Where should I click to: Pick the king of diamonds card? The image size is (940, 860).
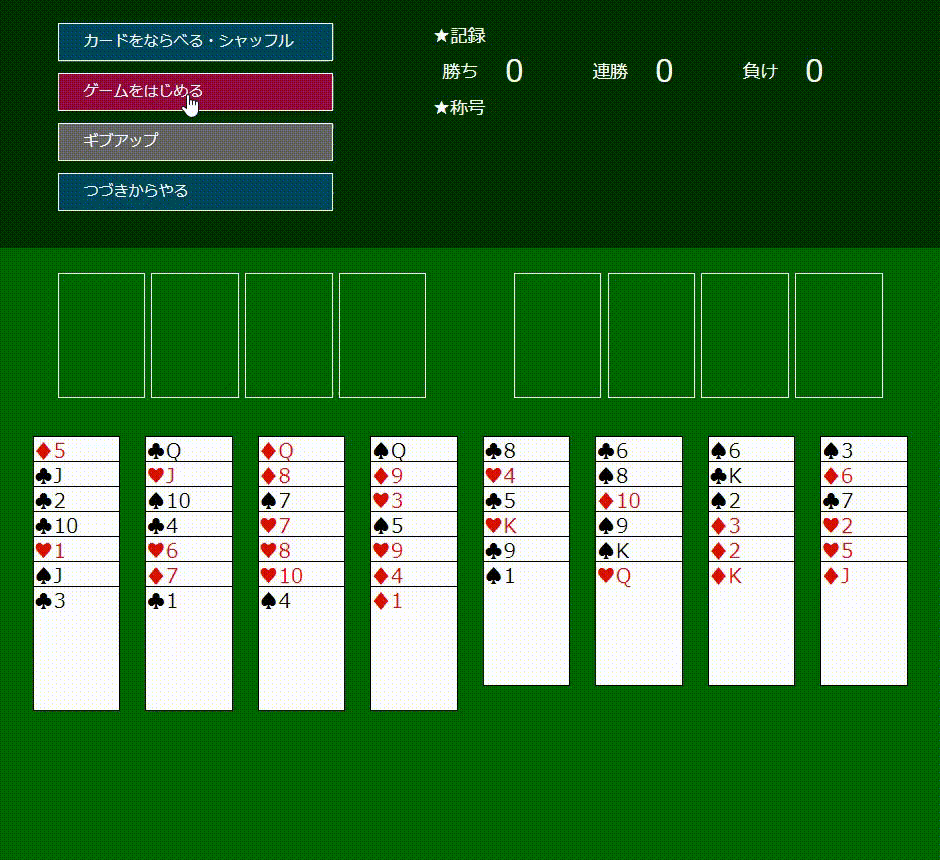coord(751,622)
